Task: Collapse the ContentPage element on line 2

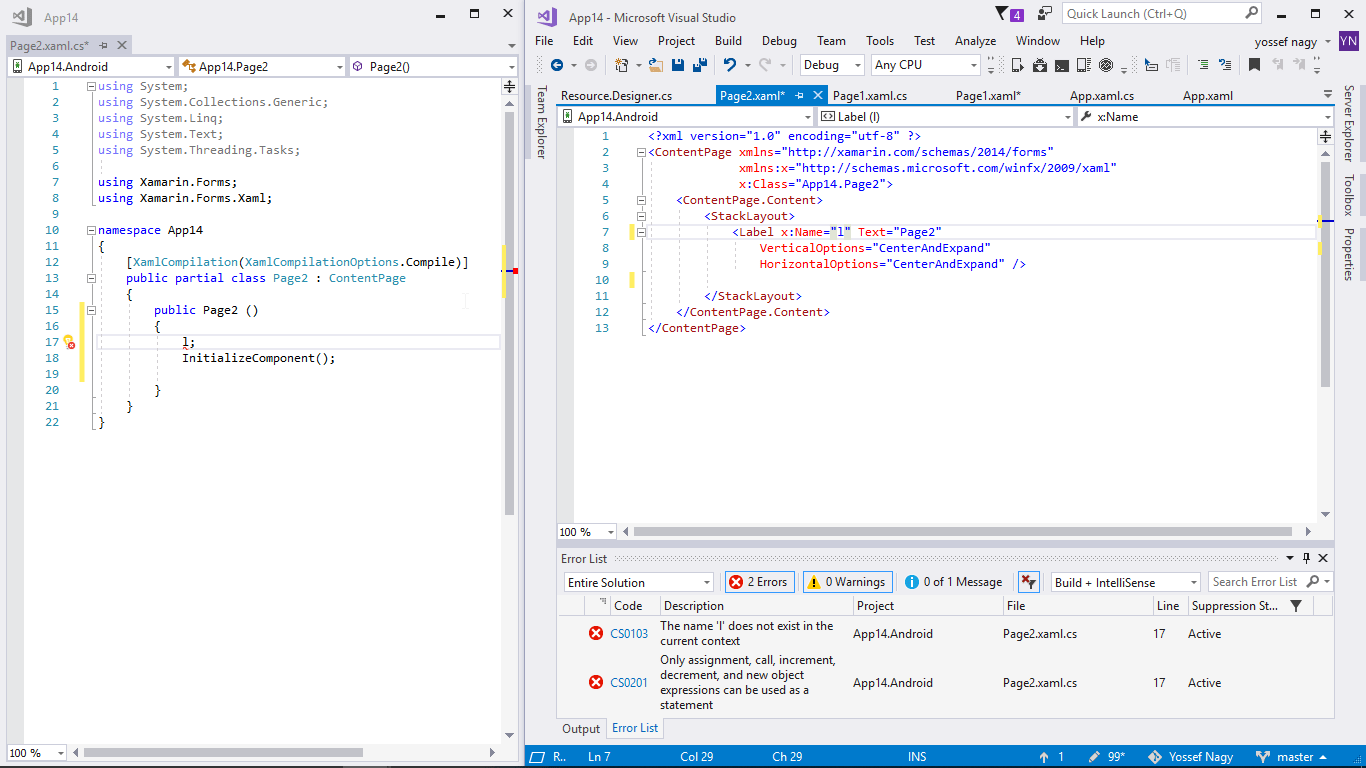Action: point(641,152)
